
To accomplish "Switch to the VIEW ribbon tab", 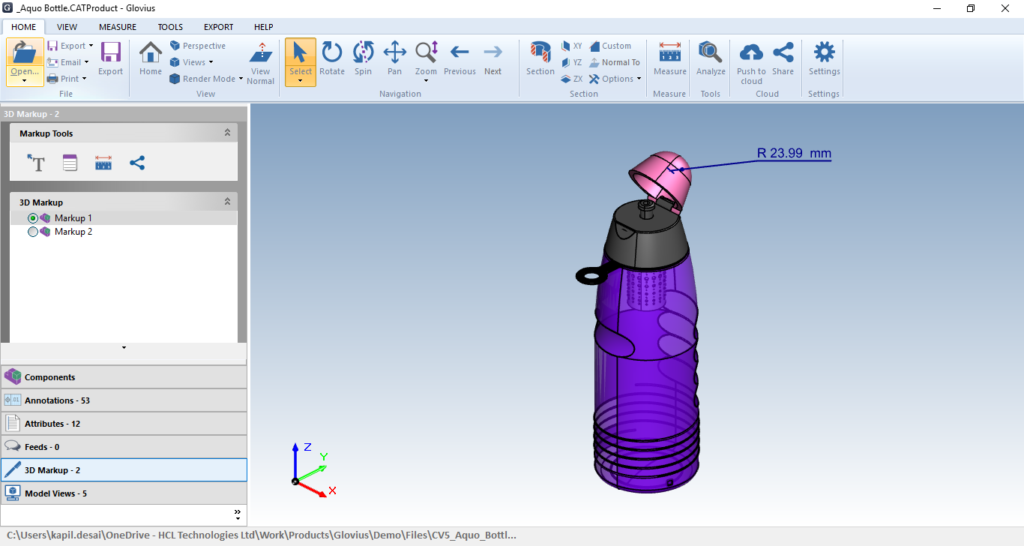I will click(67, 27).
